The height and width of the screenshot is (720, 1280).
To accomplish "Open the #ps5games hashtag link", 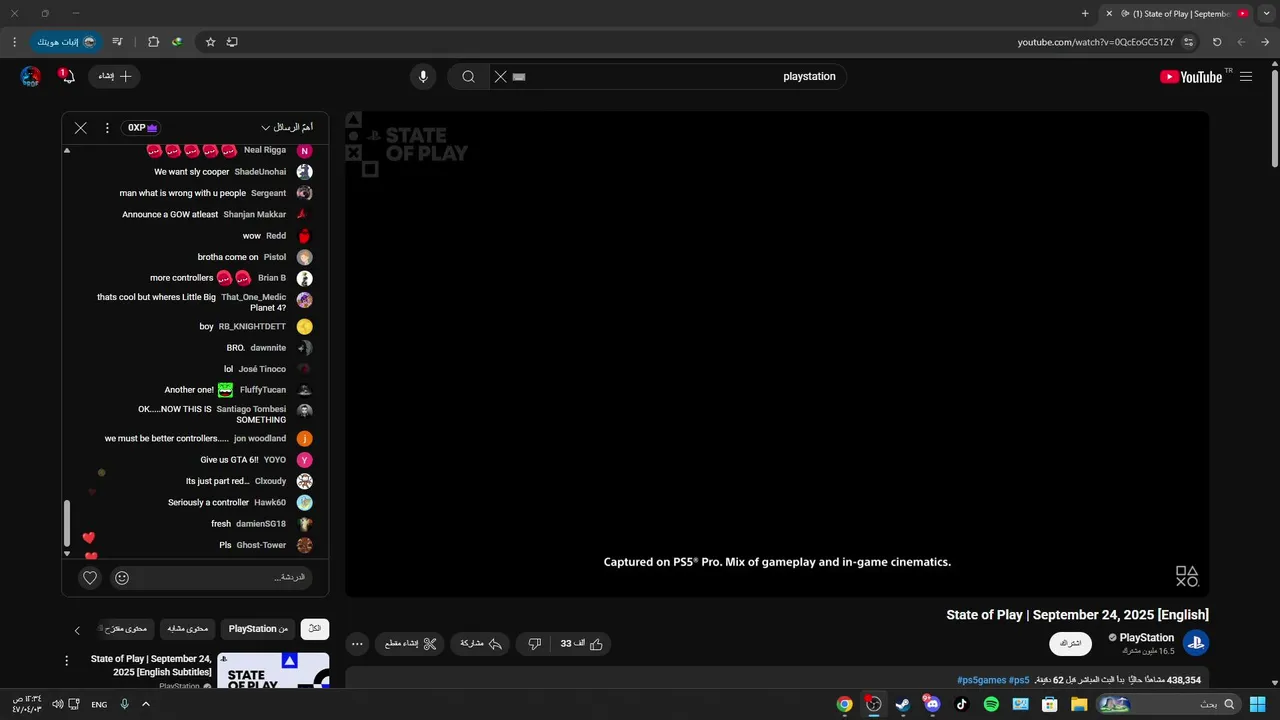I will click(982, 680).
